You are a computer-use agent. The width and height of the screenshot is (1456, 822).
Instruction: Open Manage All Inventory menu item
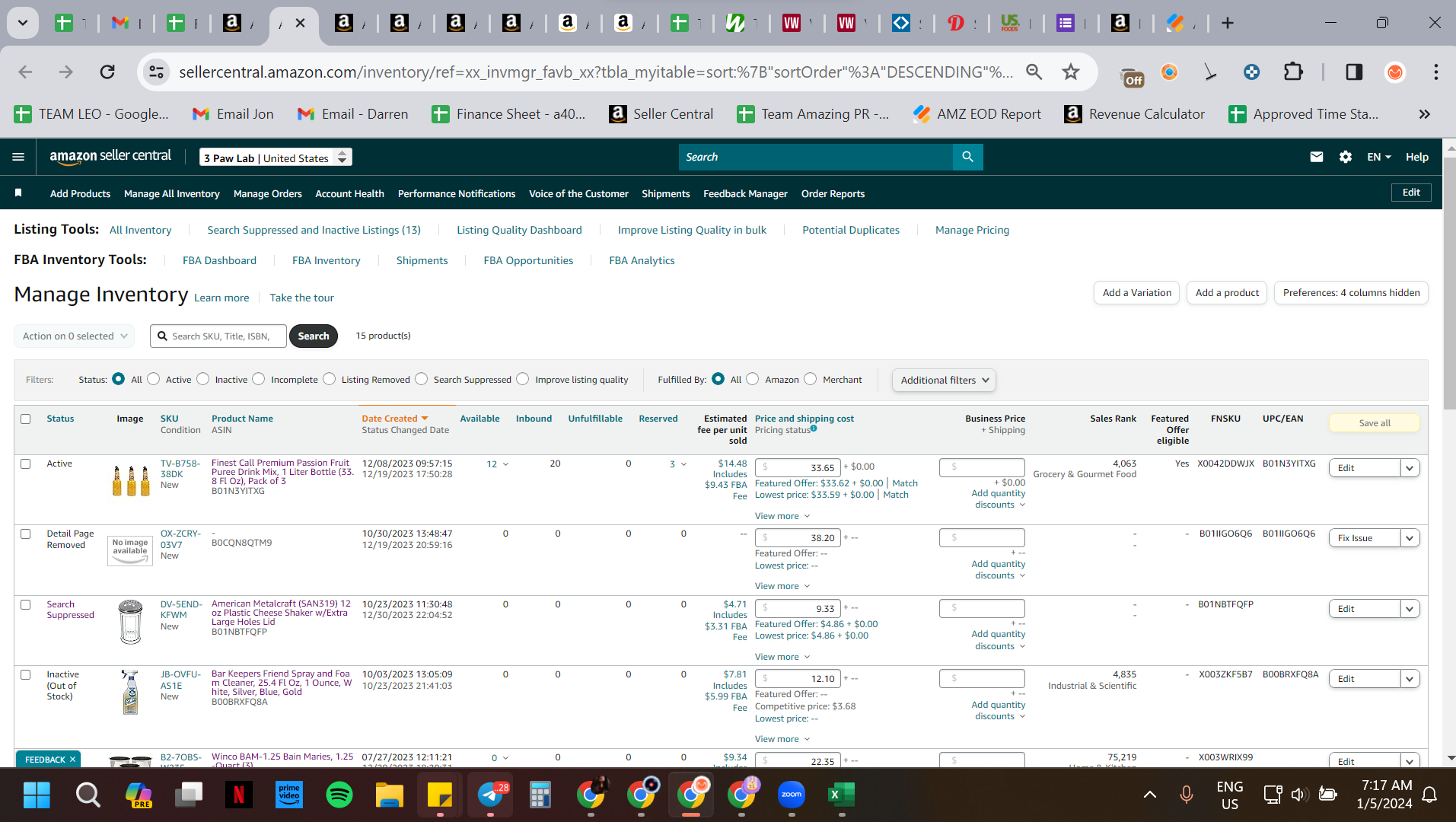tap(172, 193)
